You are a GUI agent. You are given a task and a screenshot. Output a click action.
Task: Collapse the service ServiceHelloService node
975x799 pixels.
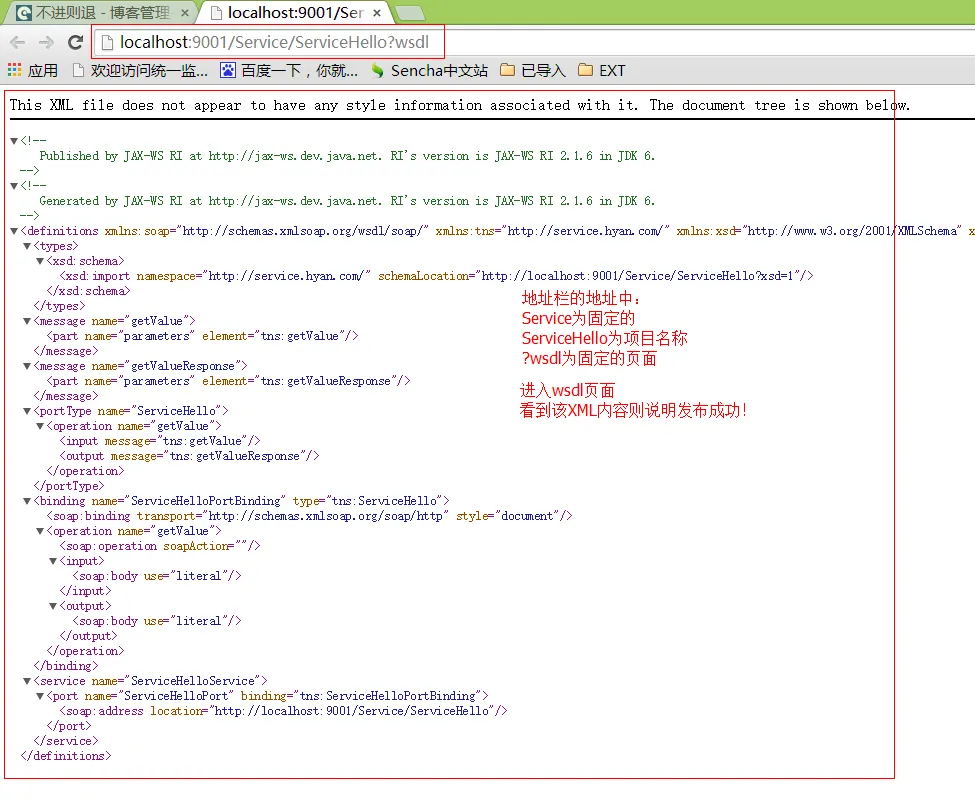pos(27,681)
